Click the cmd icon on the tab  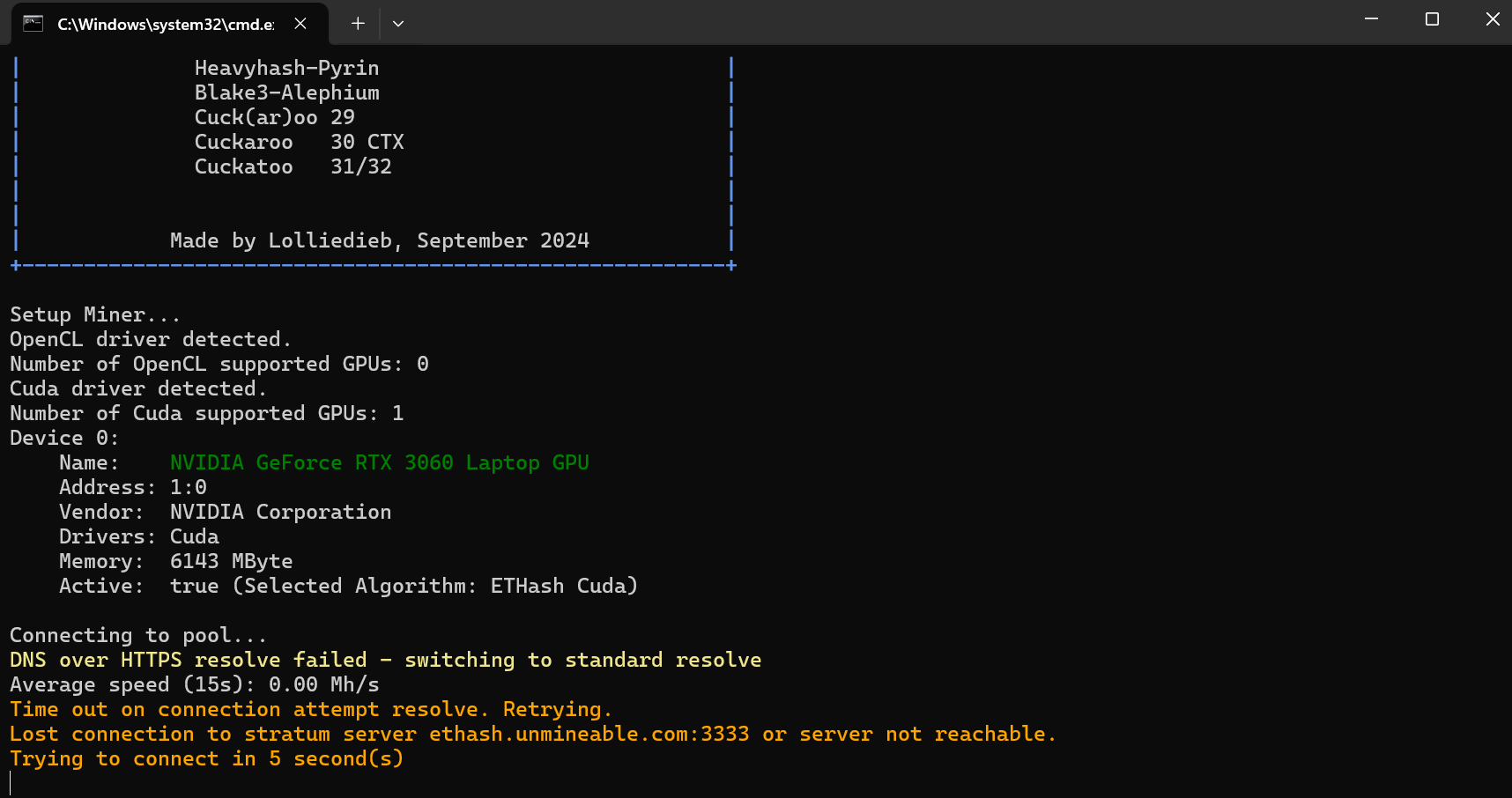[33, 24]
